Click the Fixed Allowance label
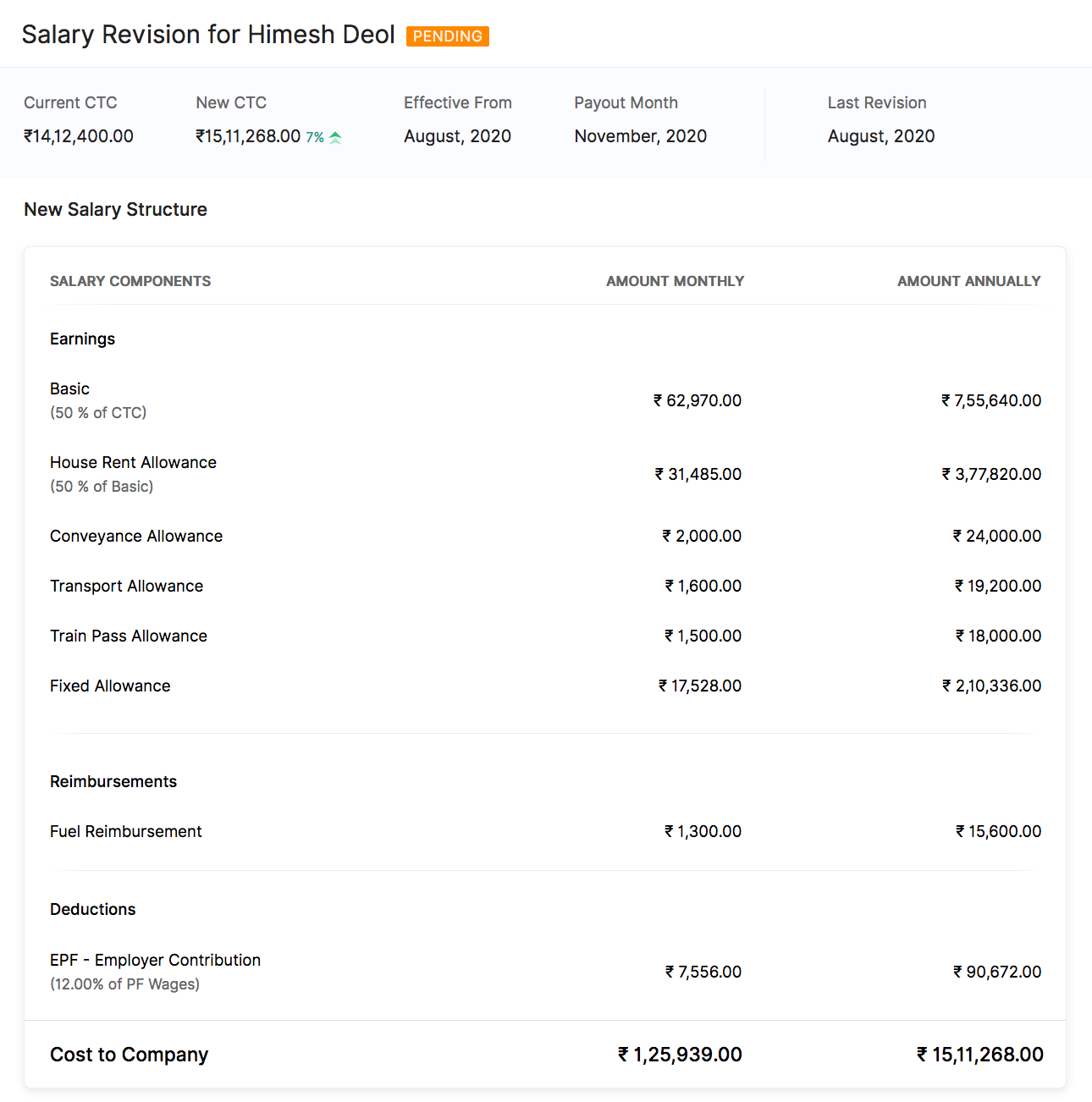This screenshot has height=1102, width=1092. pos(110,686)
